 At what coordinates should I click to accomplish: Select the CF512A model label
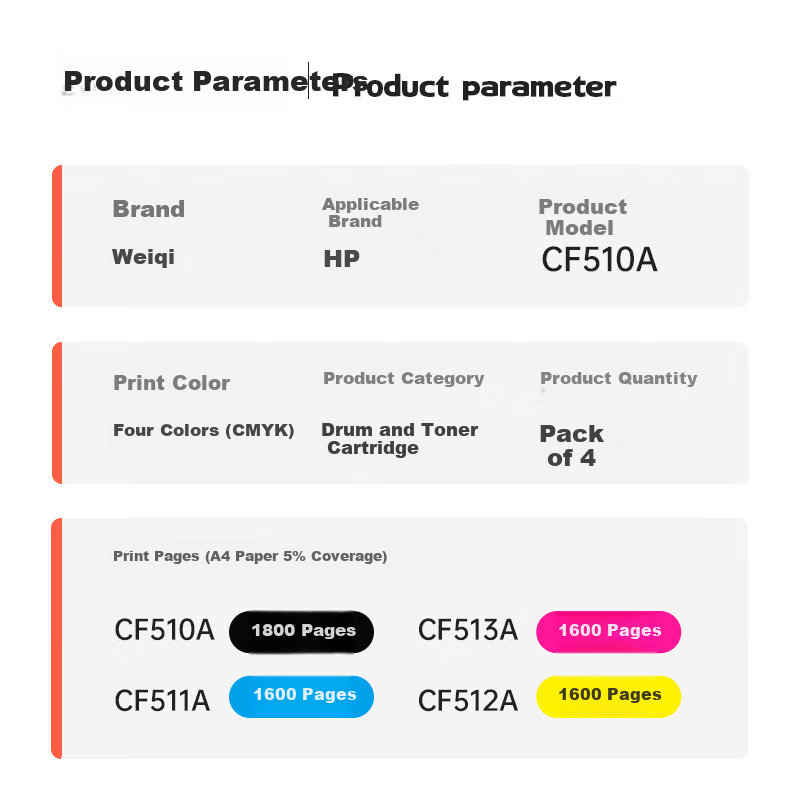pyautogui.click(x=468, y=701)
